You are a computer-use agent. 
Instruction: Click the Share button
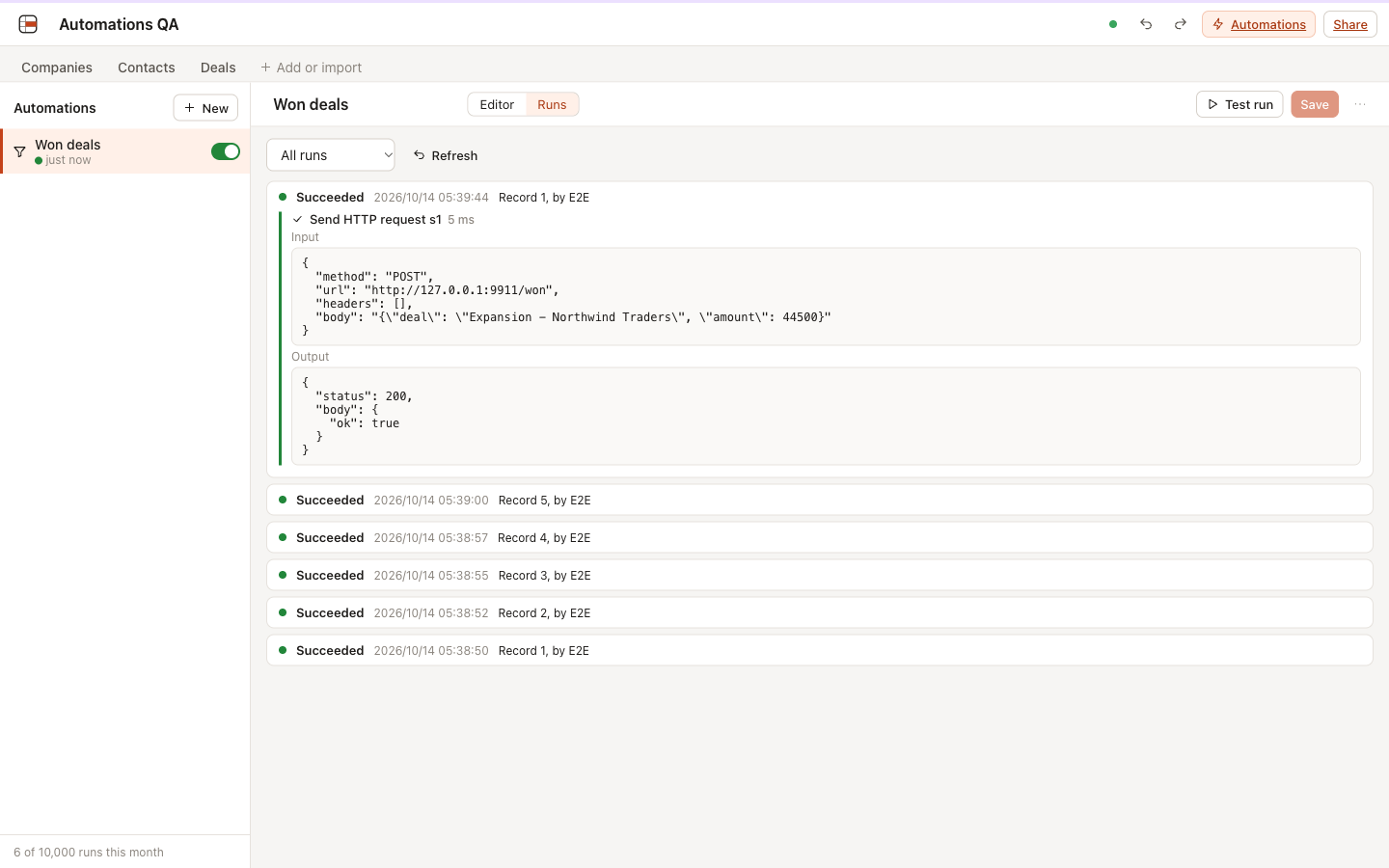pyautogui.click(x=1349, y=24)
